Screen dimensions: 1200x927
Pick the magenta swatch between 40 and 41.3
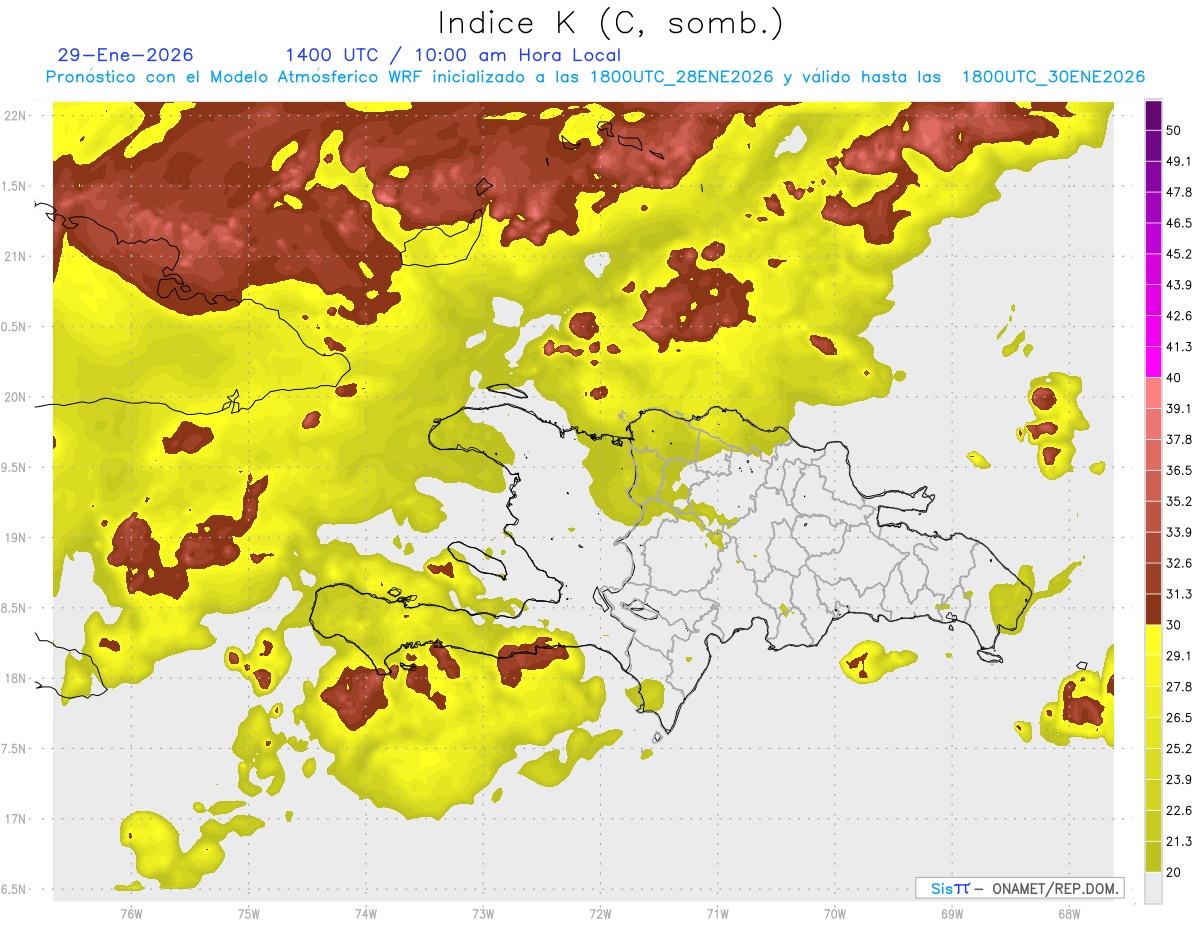tap(1153, 362)
